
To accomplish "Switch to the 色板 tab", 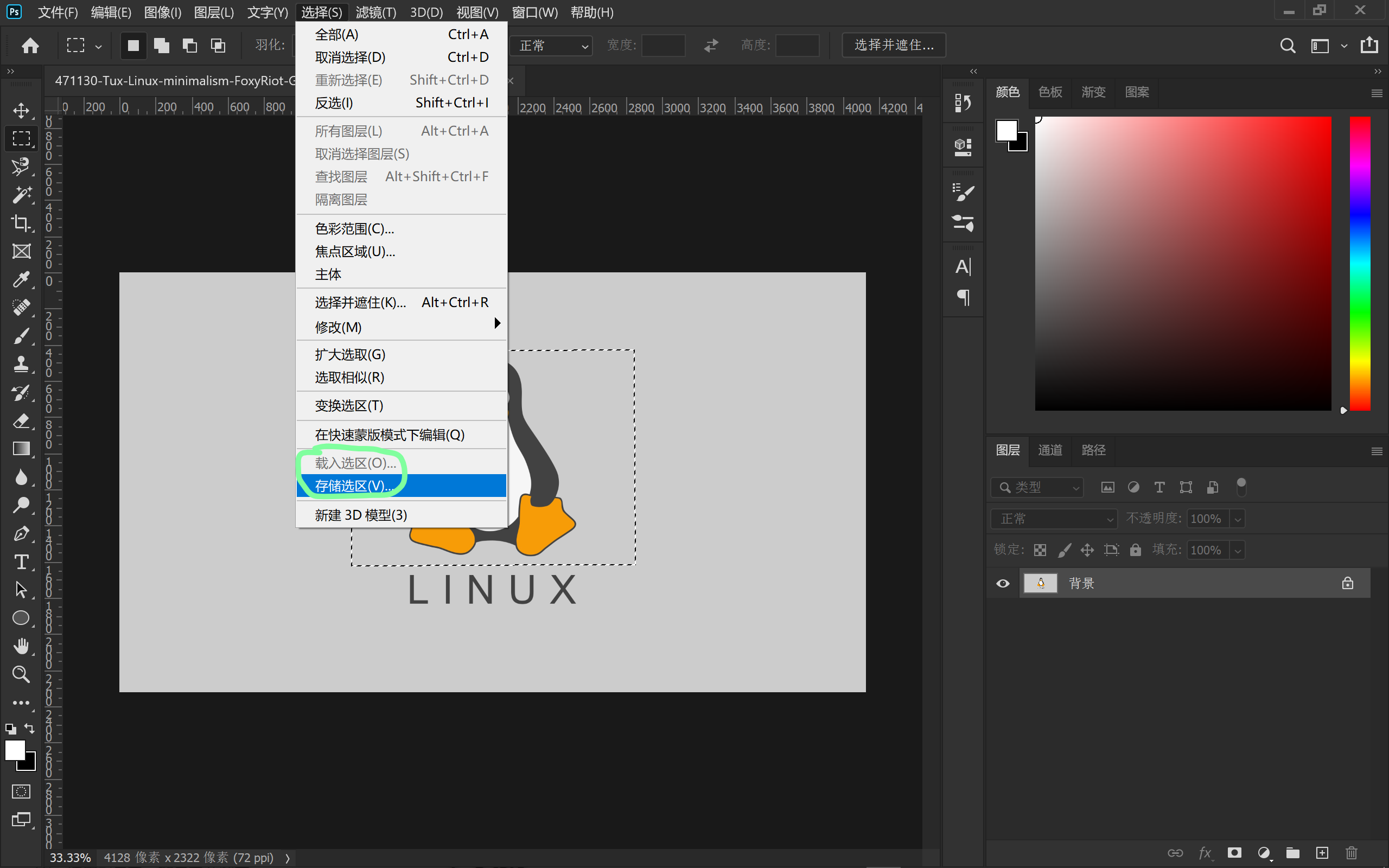I will (x=1050, y=92).
